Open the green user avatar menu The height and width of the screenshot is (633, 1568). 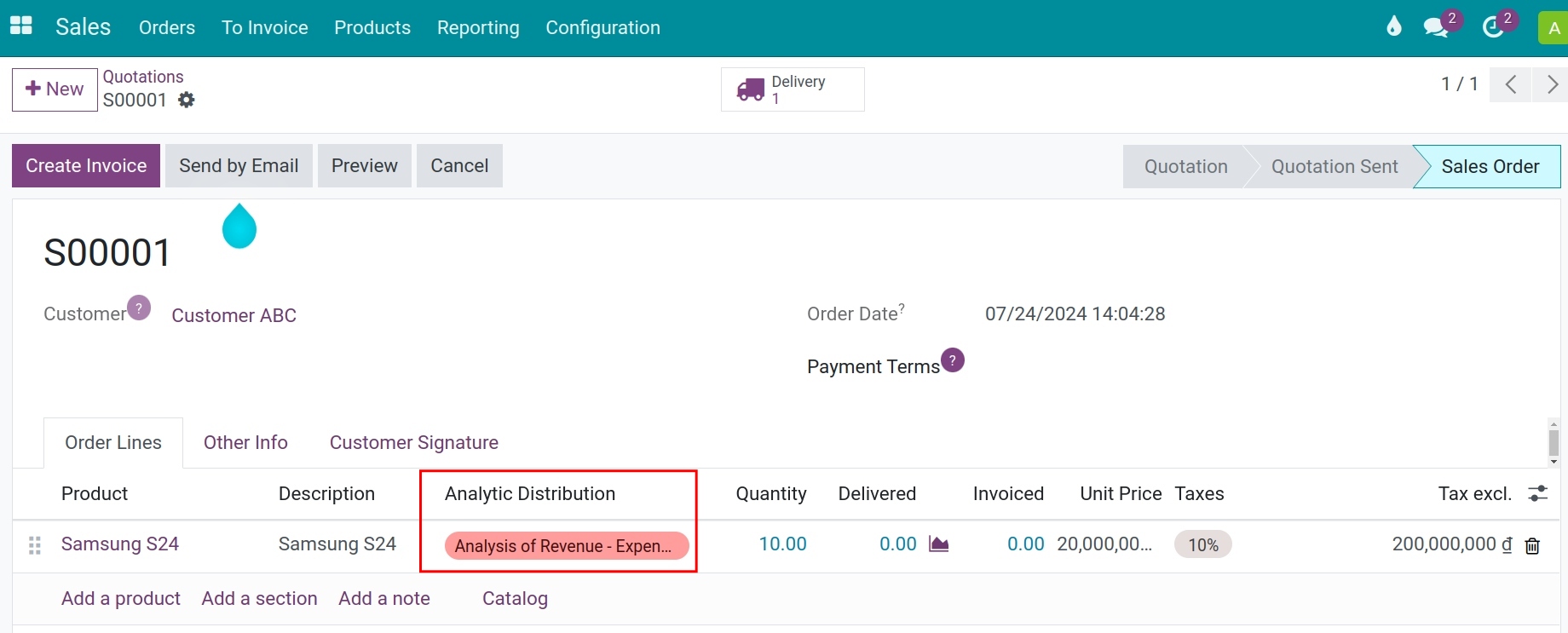pyautogui.click(x=1554, y=27)
